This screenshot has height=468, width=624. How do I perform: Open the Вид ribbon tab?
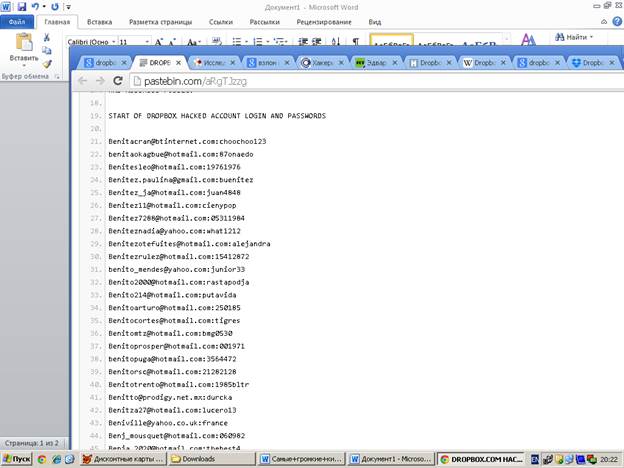tap(374, 22)
